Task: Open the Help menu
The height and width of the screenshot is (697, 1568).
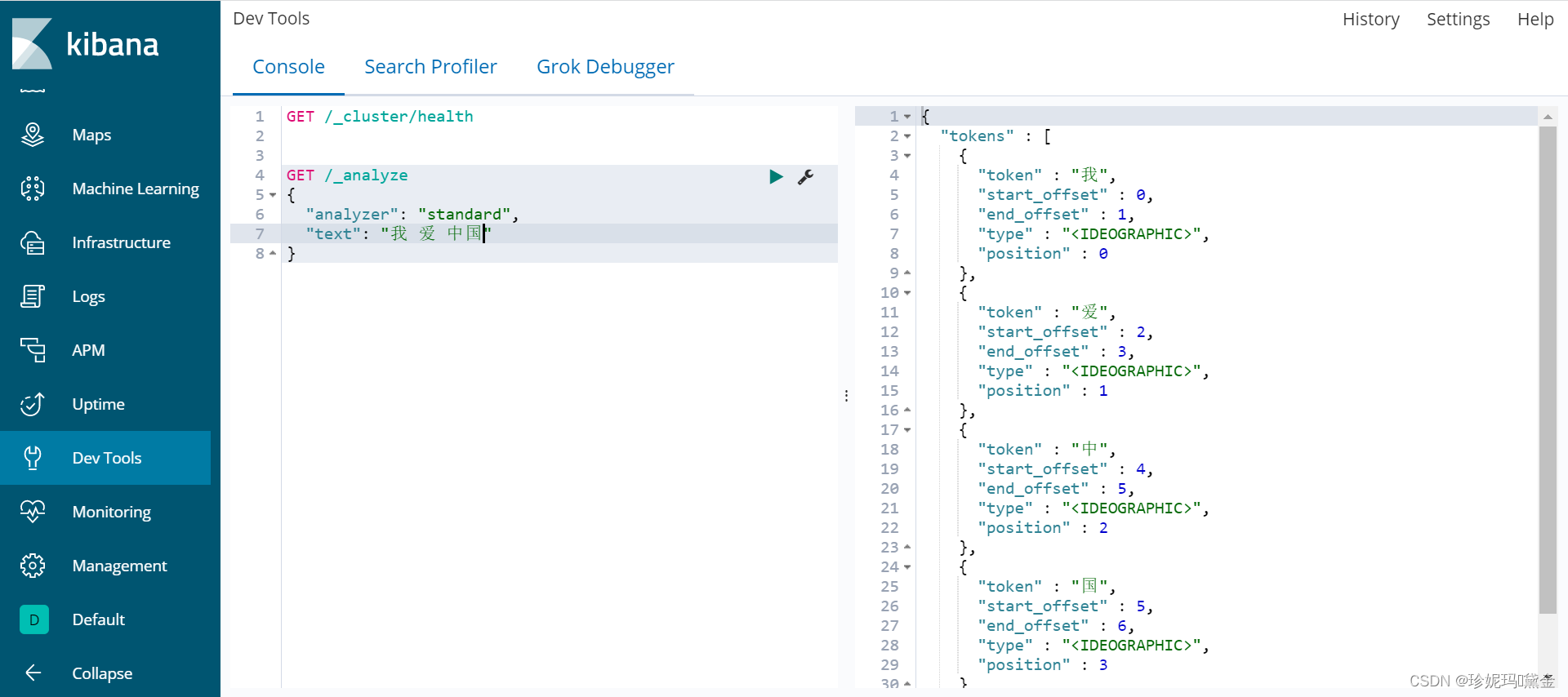Action: pyautogui.click(x=1535, y=19)
